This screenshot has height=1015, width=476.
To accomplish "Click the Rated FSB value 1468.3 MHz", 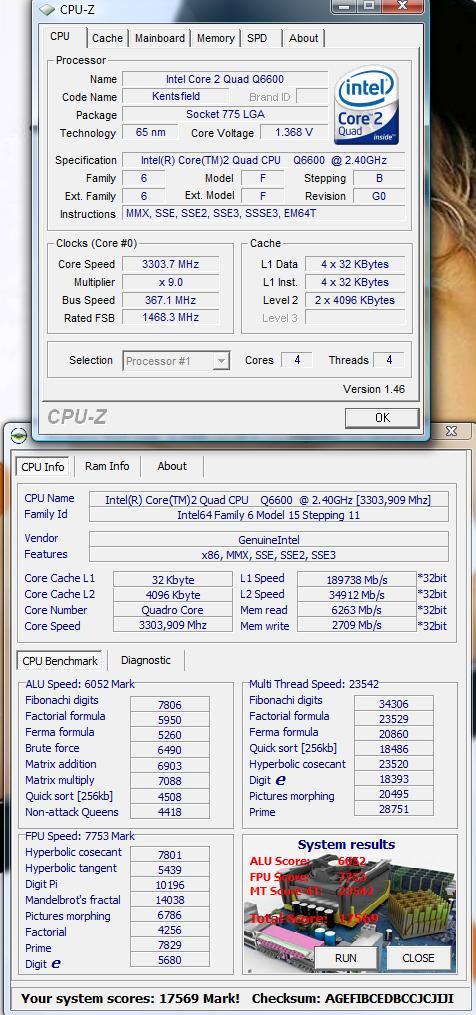I will point(170,317).
